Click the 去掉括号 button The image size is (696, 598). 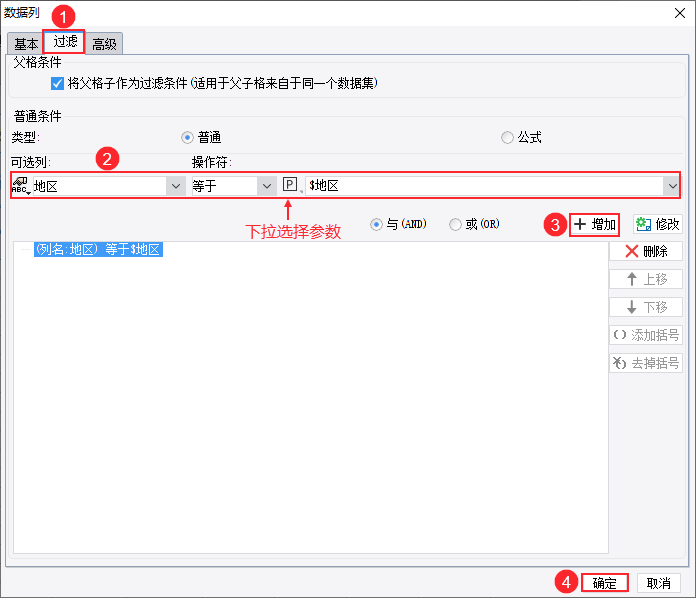click(x=646, y=363)
